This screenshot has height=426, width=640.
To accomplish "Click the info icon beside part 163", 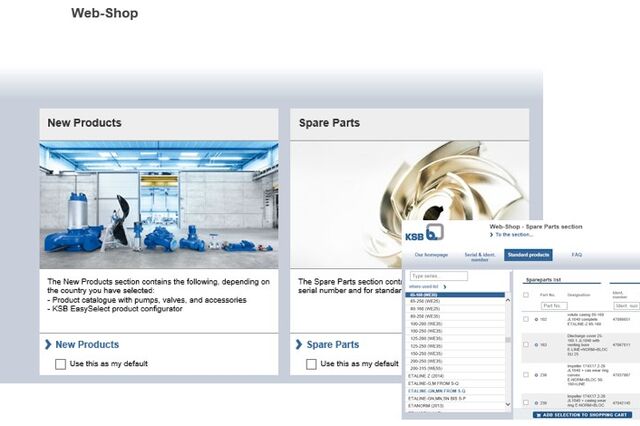I will point(536,345).
